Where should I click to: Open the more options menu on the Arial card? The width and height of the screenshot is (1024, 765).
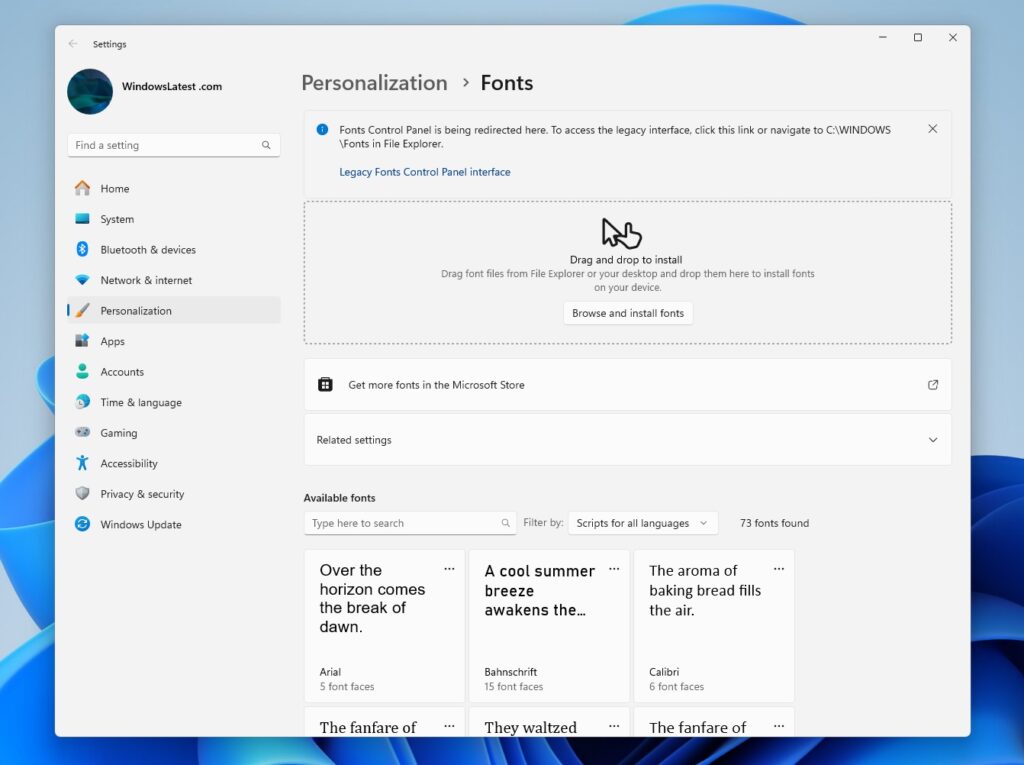point(449,568)
